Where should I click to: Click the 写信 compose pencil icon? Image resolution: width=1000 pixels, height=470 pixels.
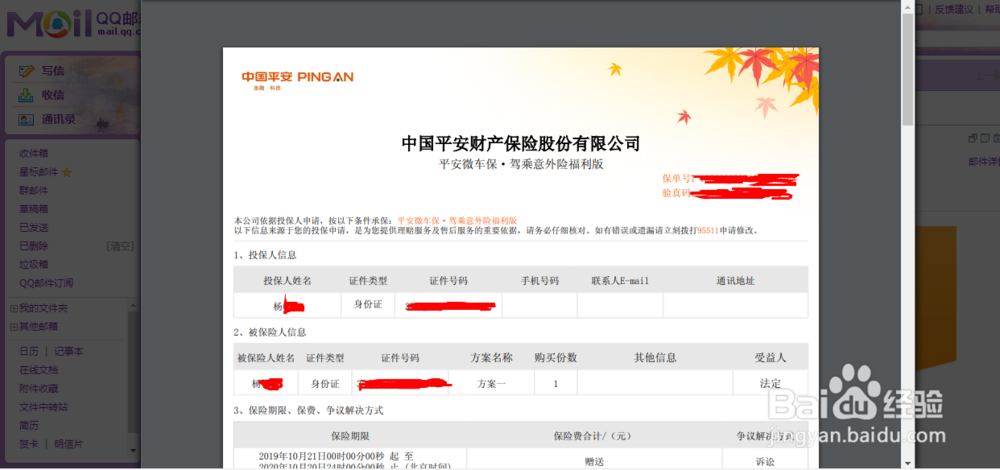pos(26,71)
